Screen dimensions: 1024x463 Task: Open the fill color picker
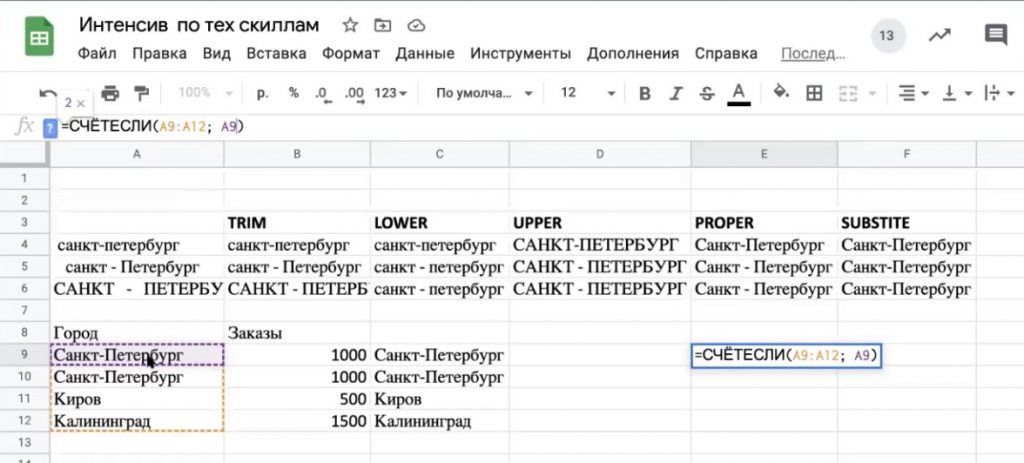781,93
